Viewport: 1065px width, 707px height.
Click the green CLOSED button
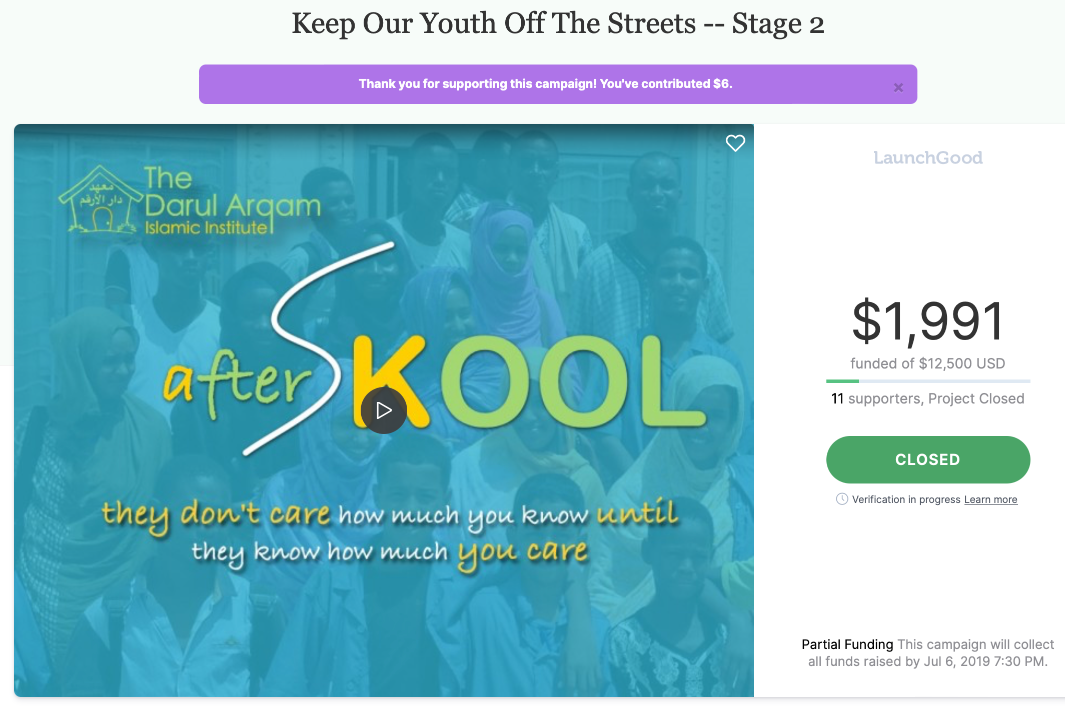928,459
